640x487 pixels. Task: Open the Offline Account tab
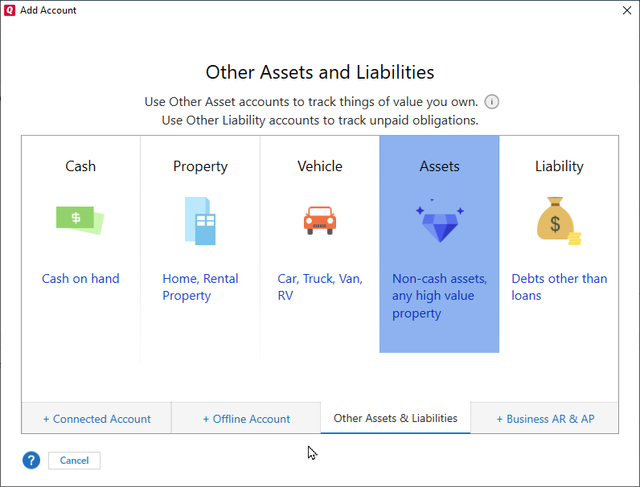(x=246, y=419)
